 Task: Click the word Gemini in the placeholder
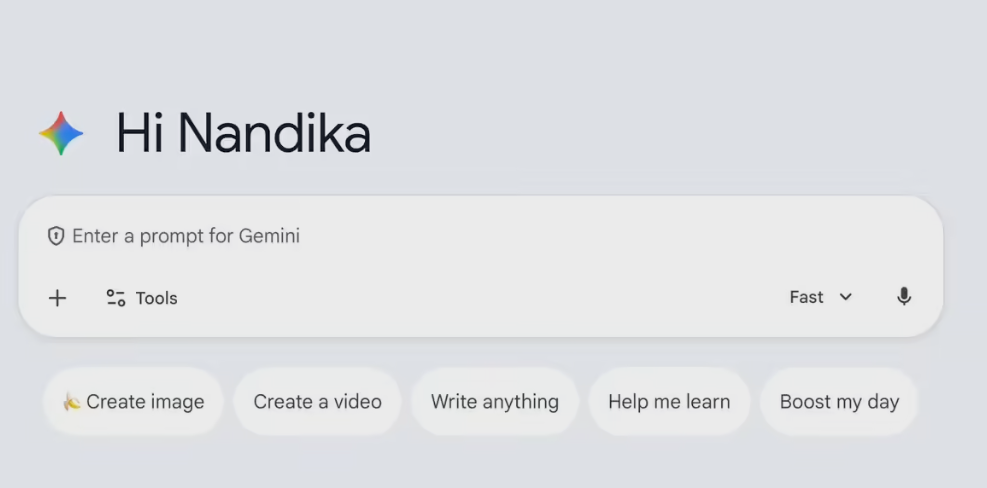click(269, 236)
